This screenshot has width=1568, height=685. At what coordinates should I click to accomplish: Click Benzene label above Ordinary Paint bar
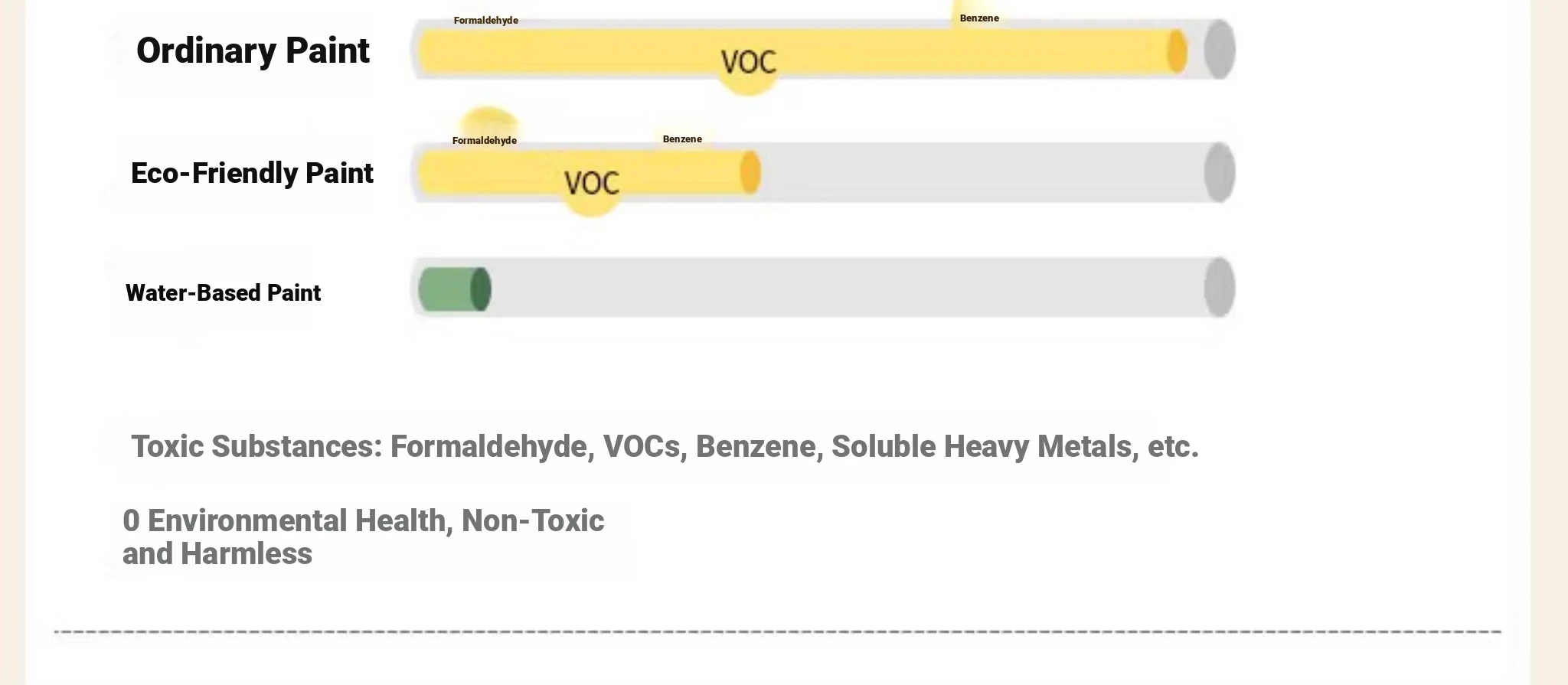pos(979,18)
